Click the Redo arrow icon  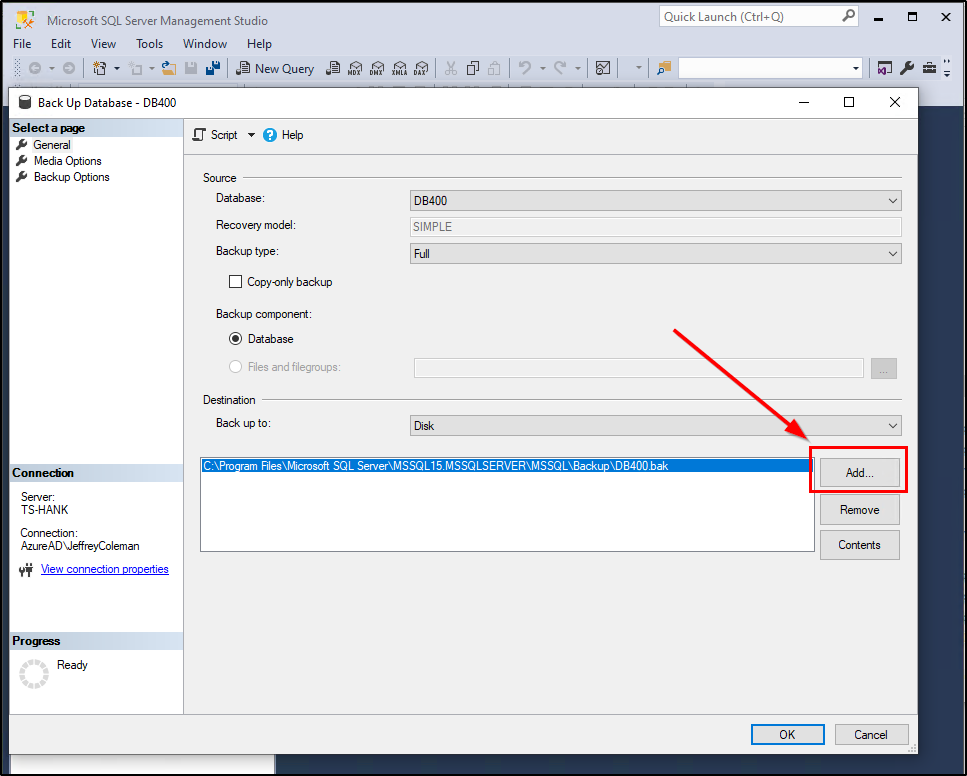coord(560,68)
